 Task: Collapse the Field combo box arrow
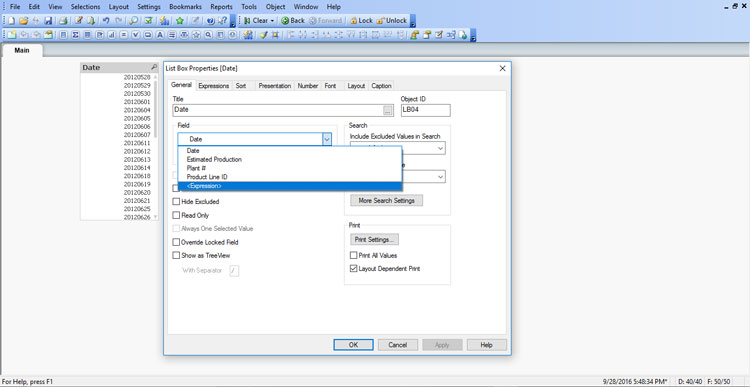[x=327, y=139]
